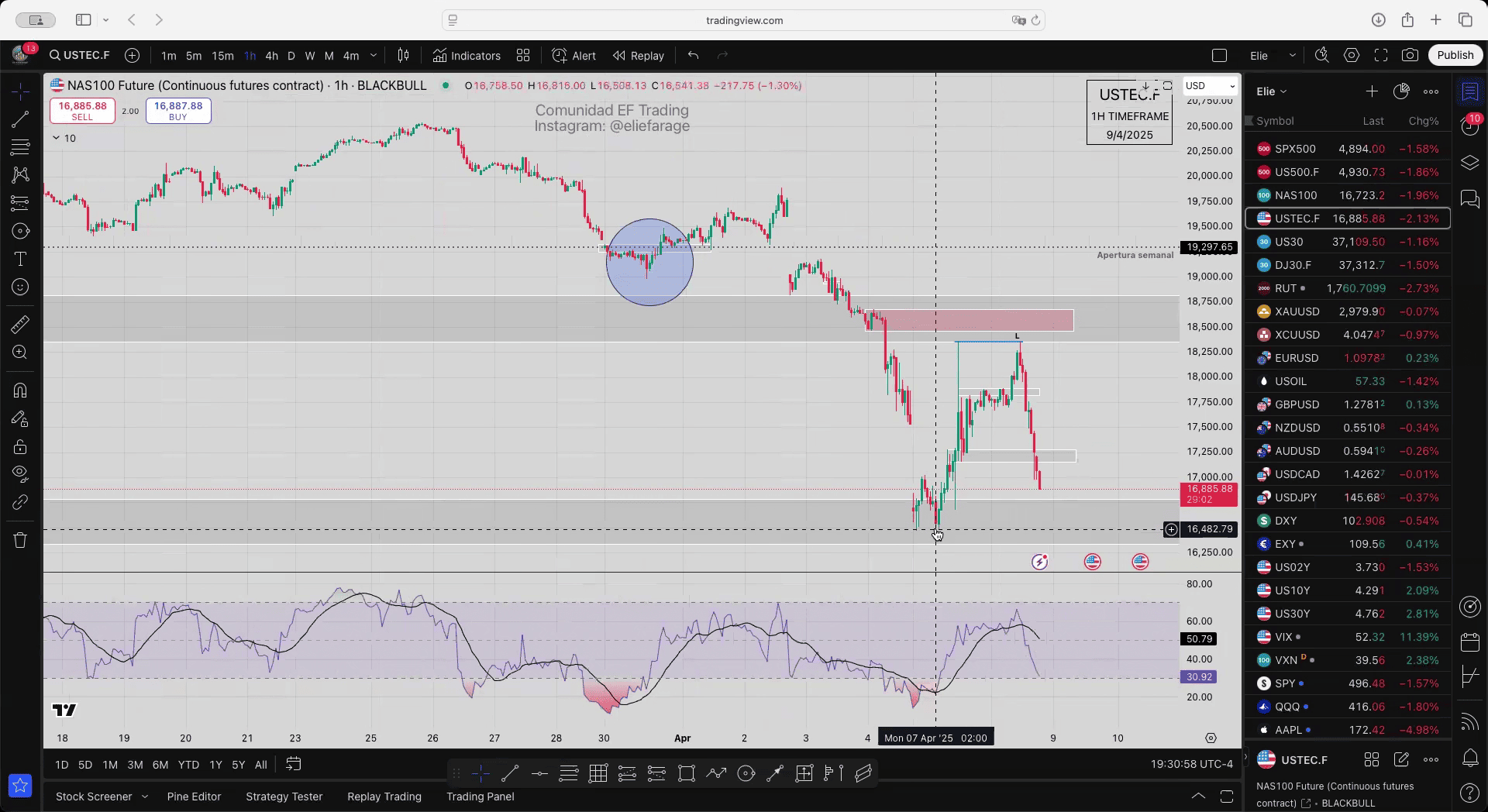Select the Text tool
The height and width of the screenshot is (812, 1488).
click(20, 259)
